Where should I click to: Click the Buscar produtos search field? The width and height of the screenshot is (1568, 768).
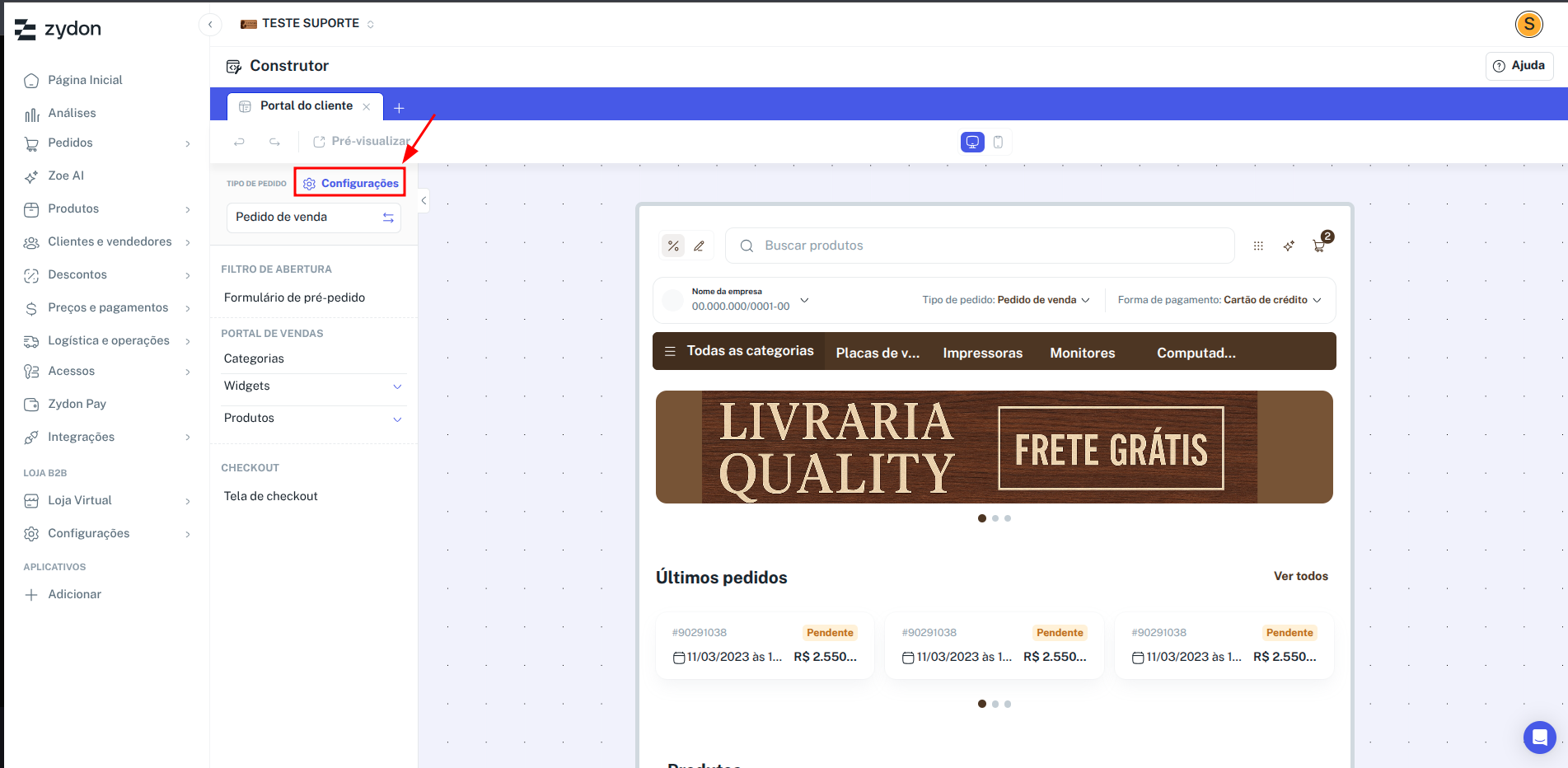tap(980, 246)
